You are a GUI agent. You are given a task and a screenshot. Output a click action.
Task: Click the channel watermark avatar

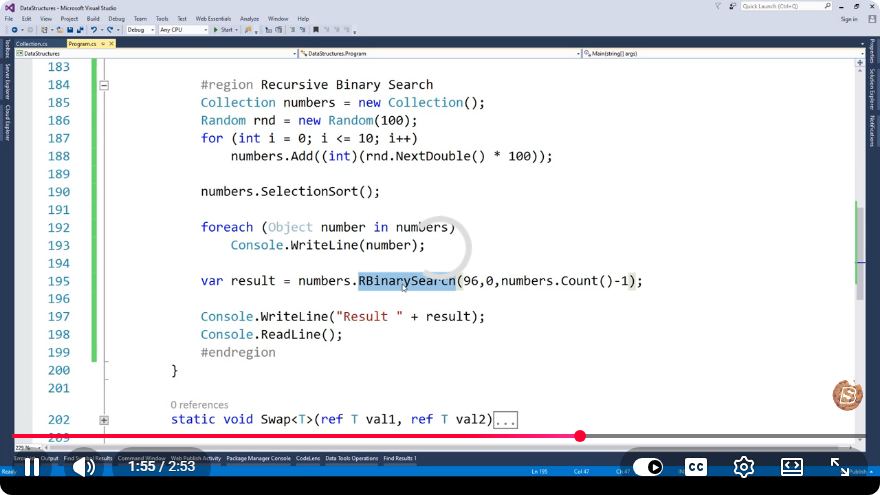847,395
